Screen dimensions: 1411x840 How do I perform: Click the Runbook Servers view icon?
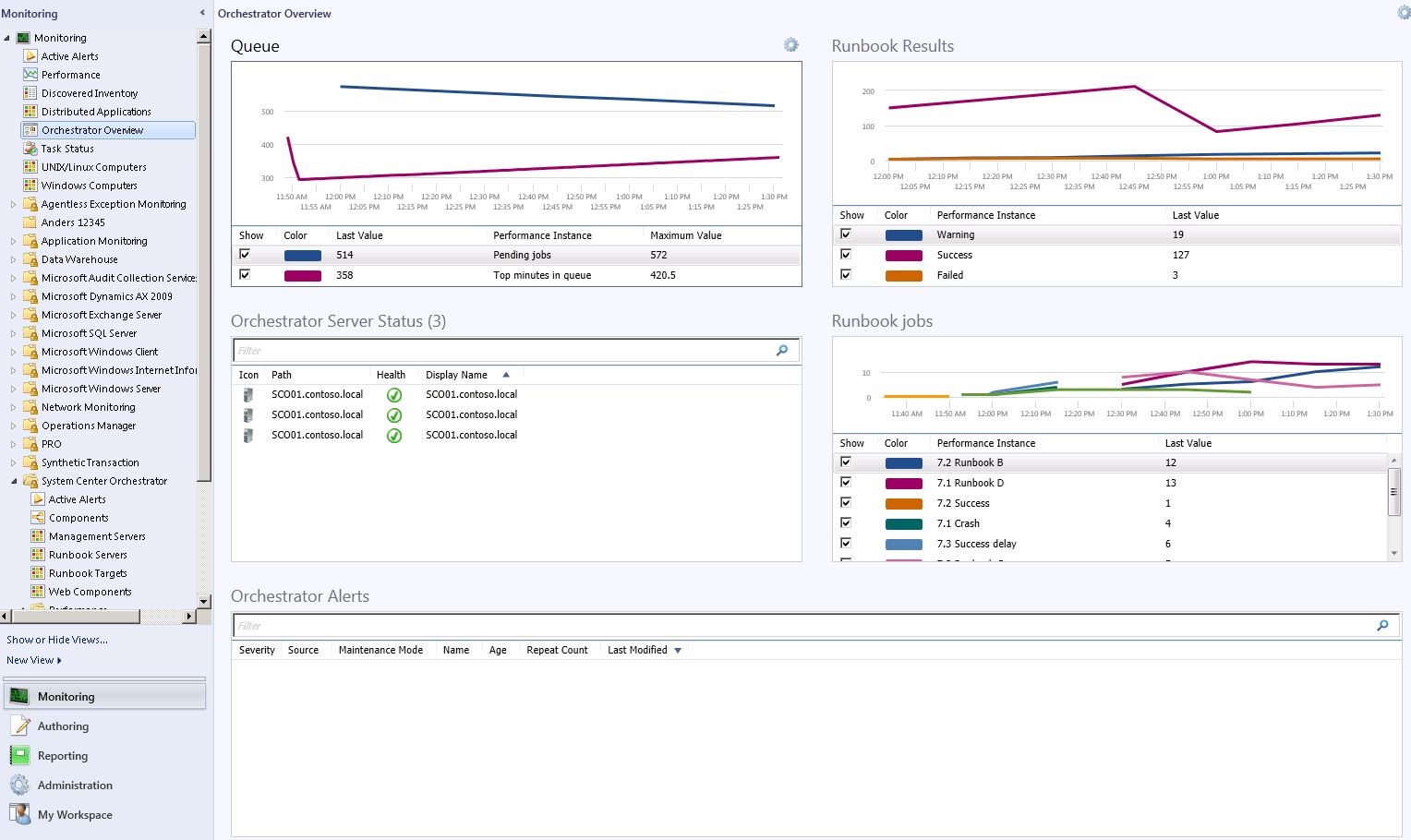click(38, 555)
